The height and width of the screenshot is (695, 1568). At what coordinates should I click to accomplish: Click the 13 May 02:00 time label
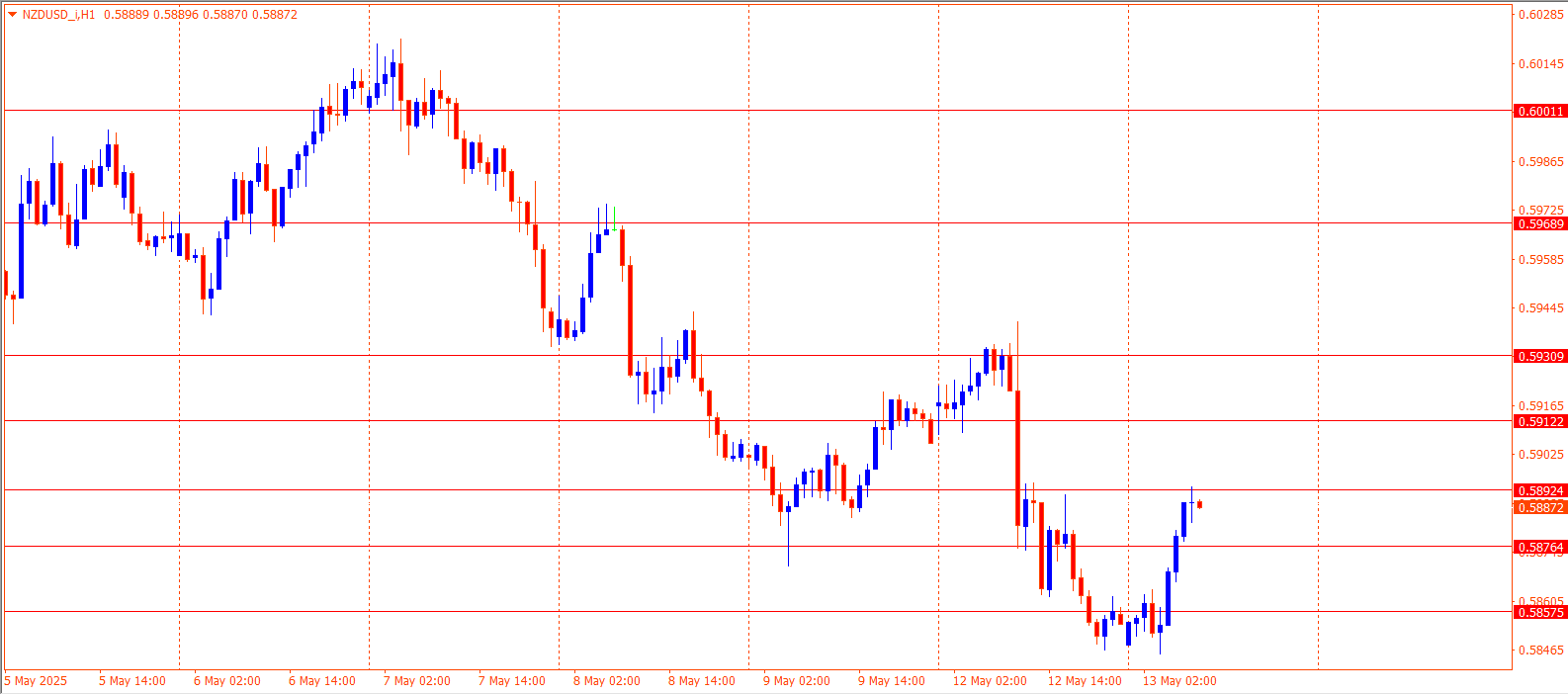click(x=1179, y=681)
